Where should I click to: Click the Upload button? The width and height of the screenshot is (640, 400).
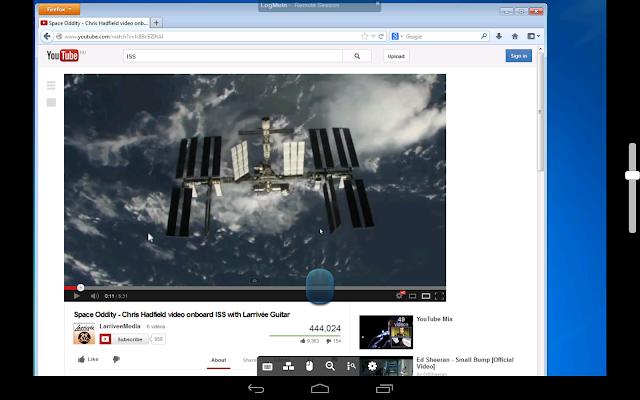(396, 56)
